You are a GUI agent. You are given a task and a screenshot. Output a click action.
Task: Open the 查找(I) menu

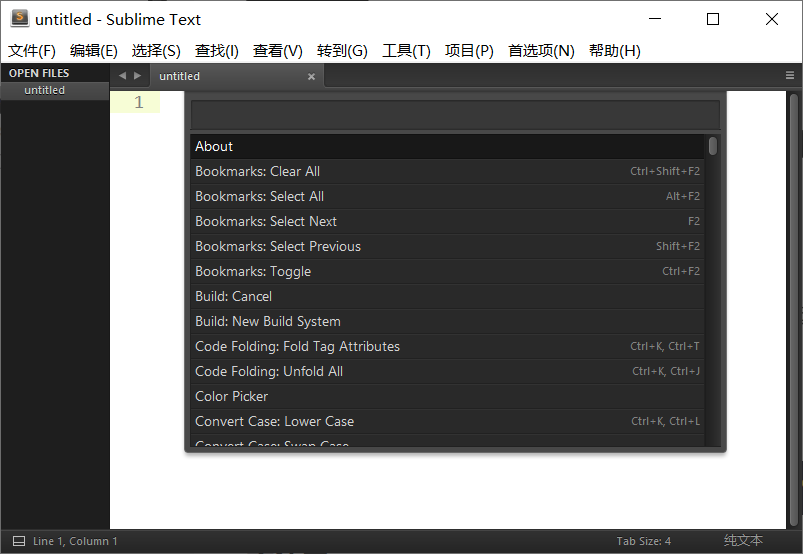[x=217, y=51]
